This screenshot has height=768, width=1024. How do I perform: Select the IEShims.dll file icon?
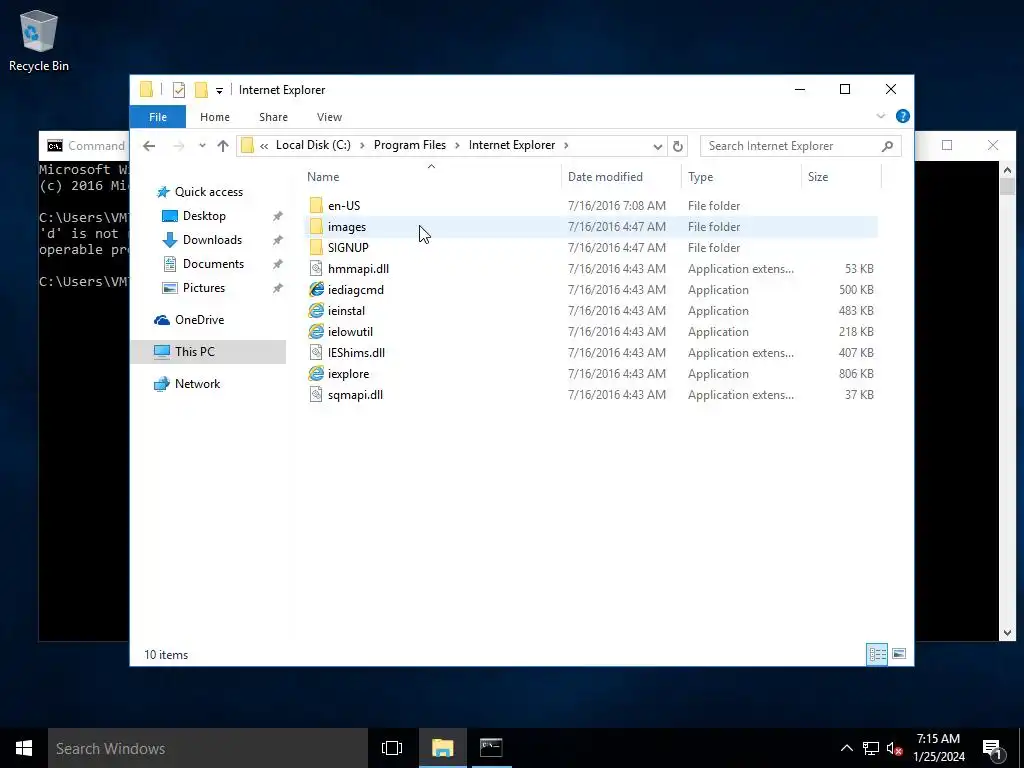coord(316,353)
